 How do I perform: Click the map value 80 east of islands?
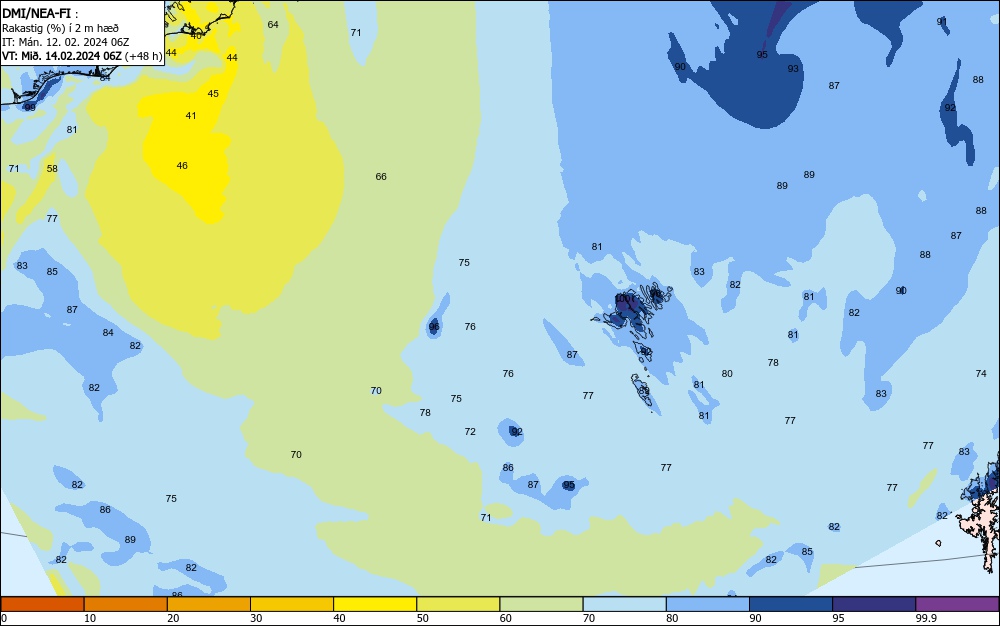pyautogui.click(x=727, y=374)
